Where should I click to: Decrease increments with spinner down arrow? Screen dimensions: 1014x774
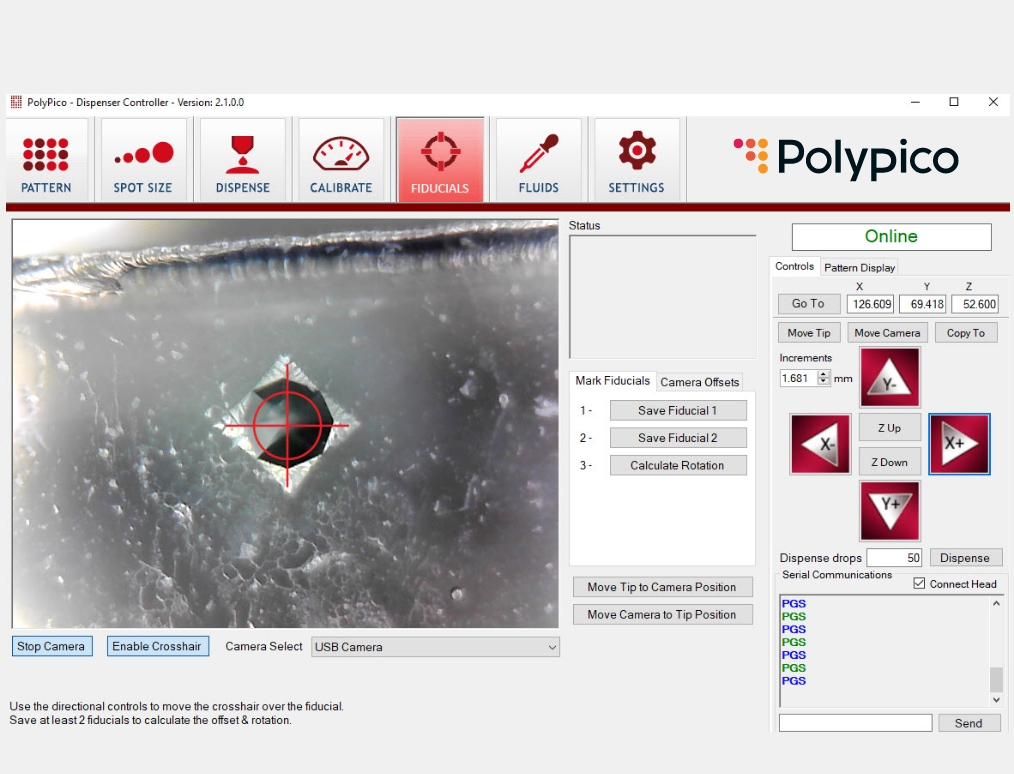[x=823, y=382]
